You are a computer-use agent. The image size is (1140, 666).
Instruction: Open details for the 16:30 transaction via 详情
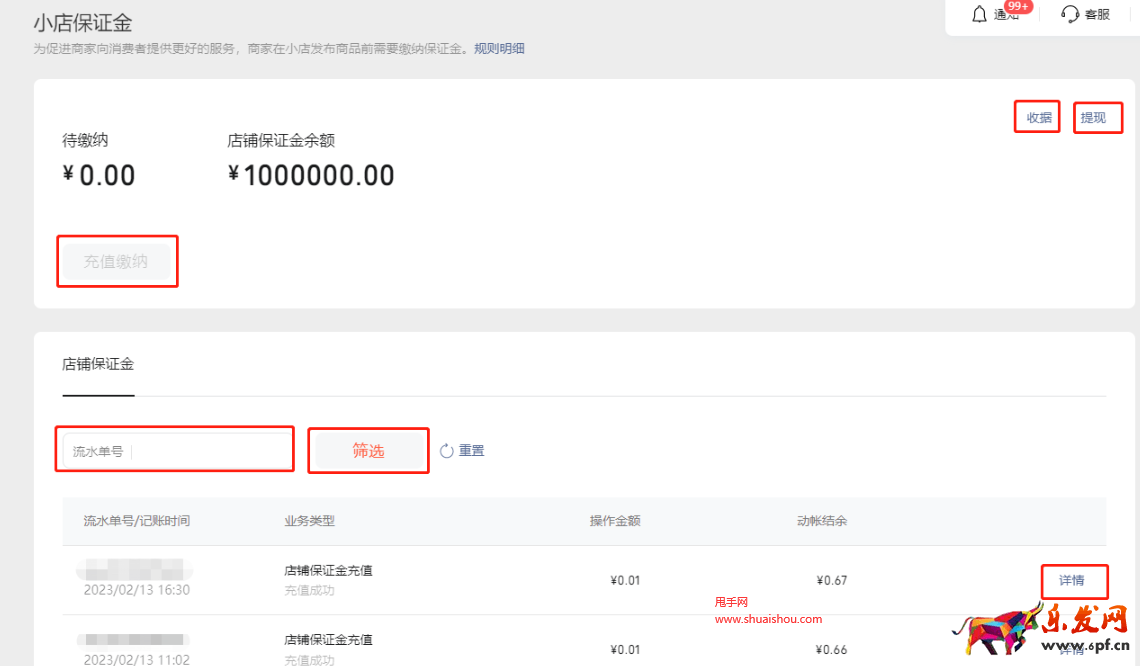(x=1074, y=581)
